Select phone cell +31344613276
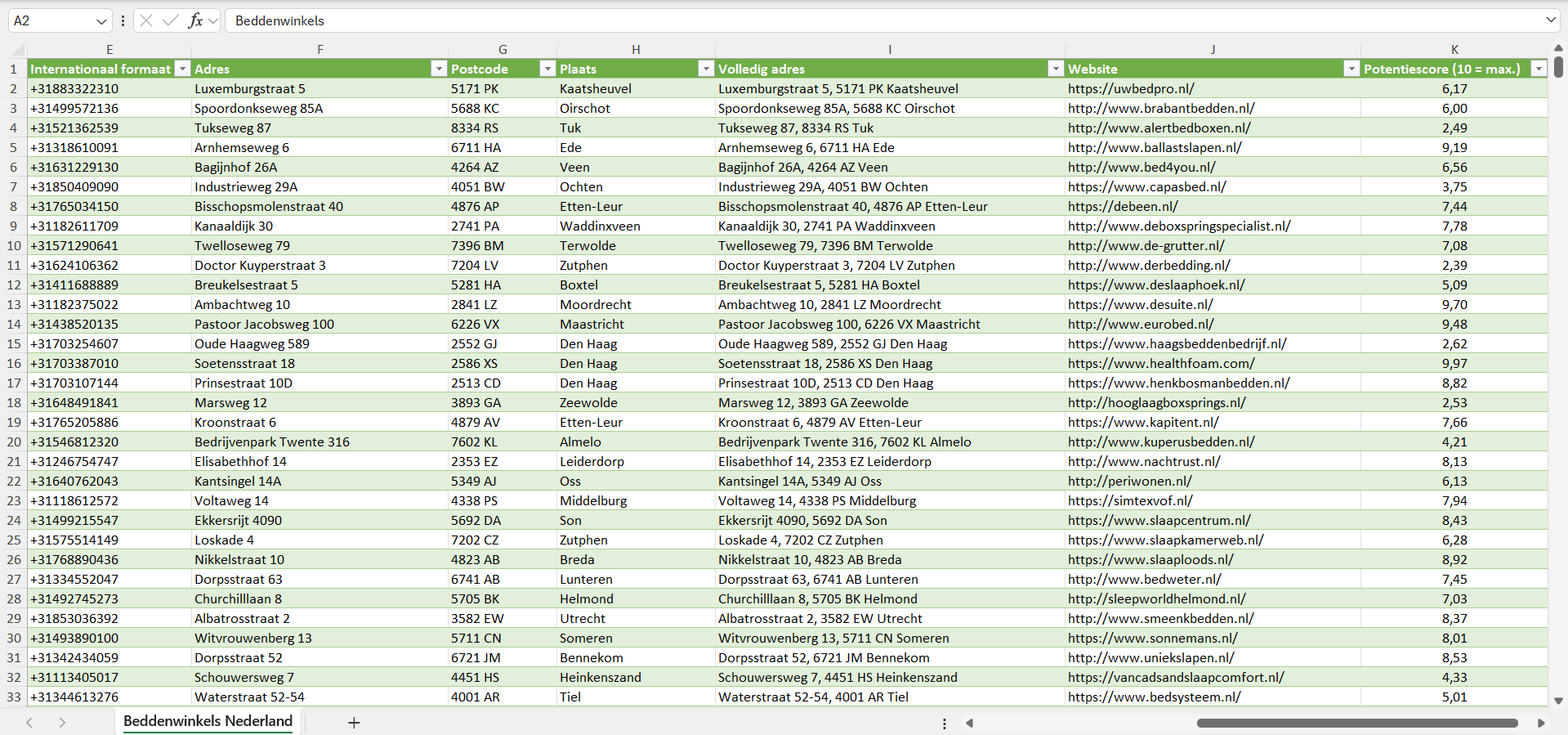This screenshot has width=1568, height=735. [x=109, y=697]
